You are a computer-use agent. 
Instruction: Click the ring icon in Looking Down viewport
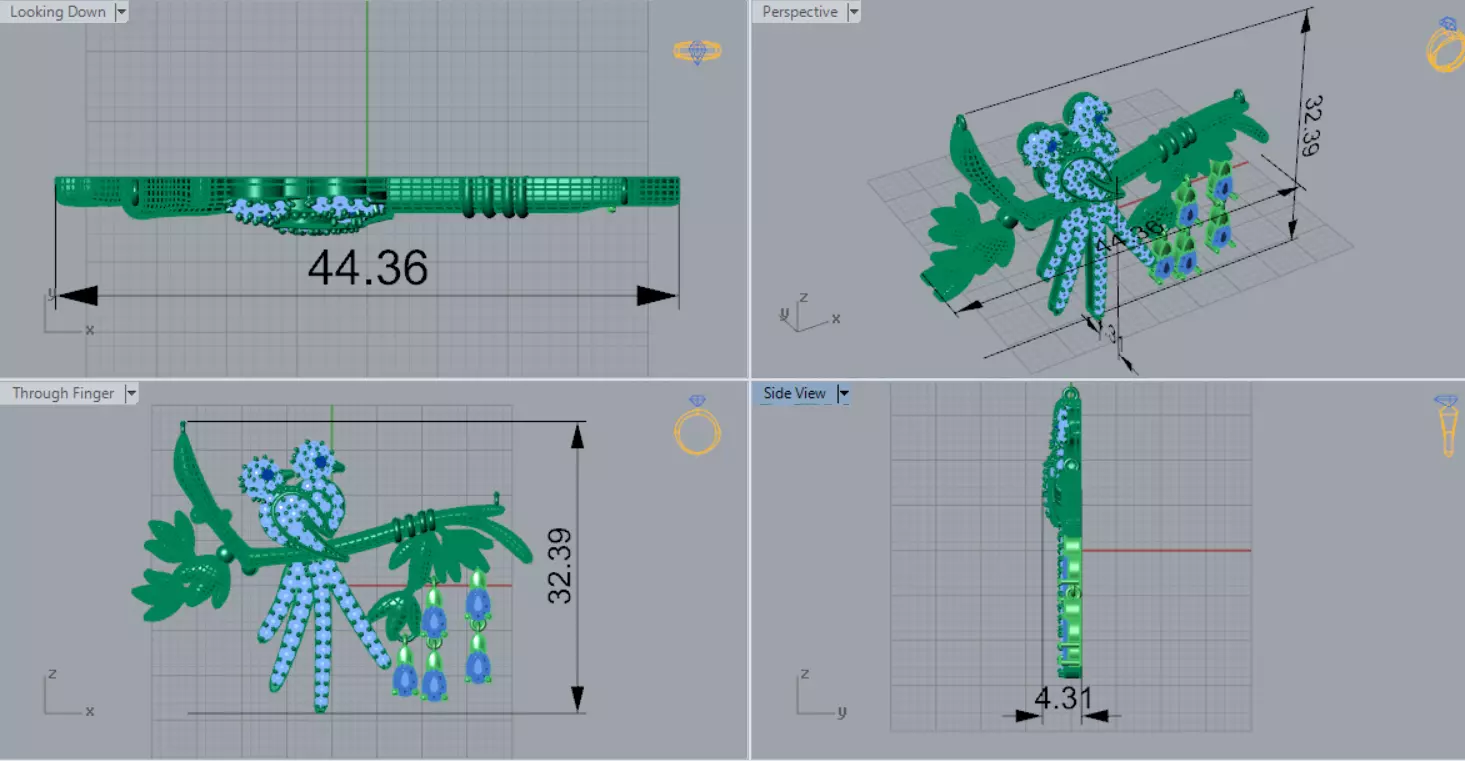(x=697, y=51)
